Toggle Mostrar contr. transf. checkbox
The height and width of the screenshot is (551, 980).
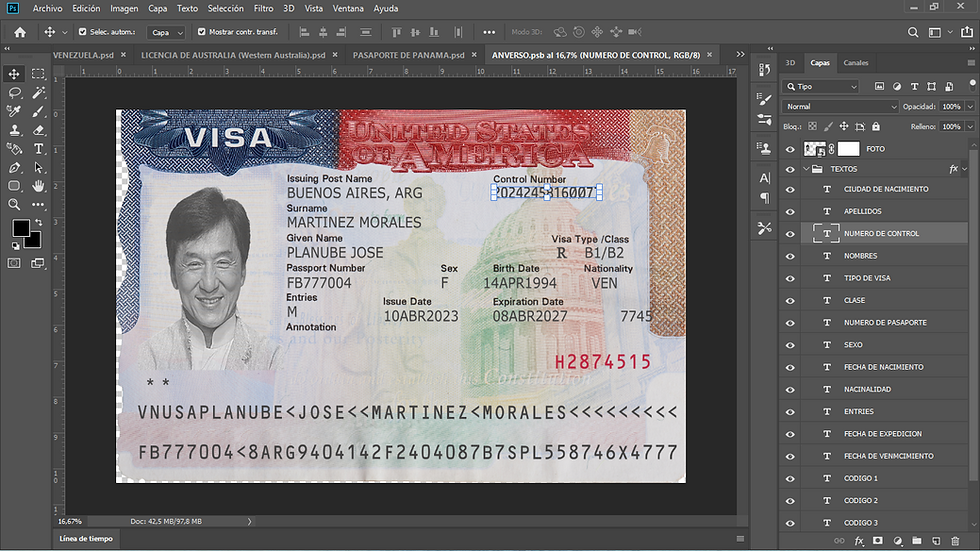tap(201, 31)
